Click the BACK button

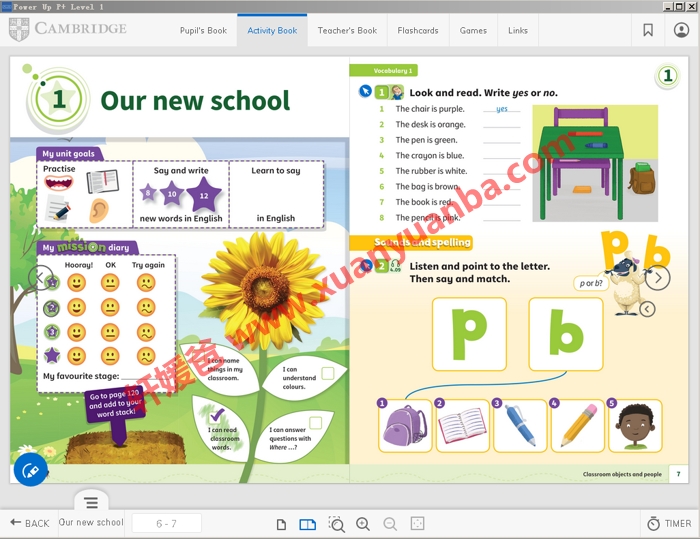[x=29, y=523]
